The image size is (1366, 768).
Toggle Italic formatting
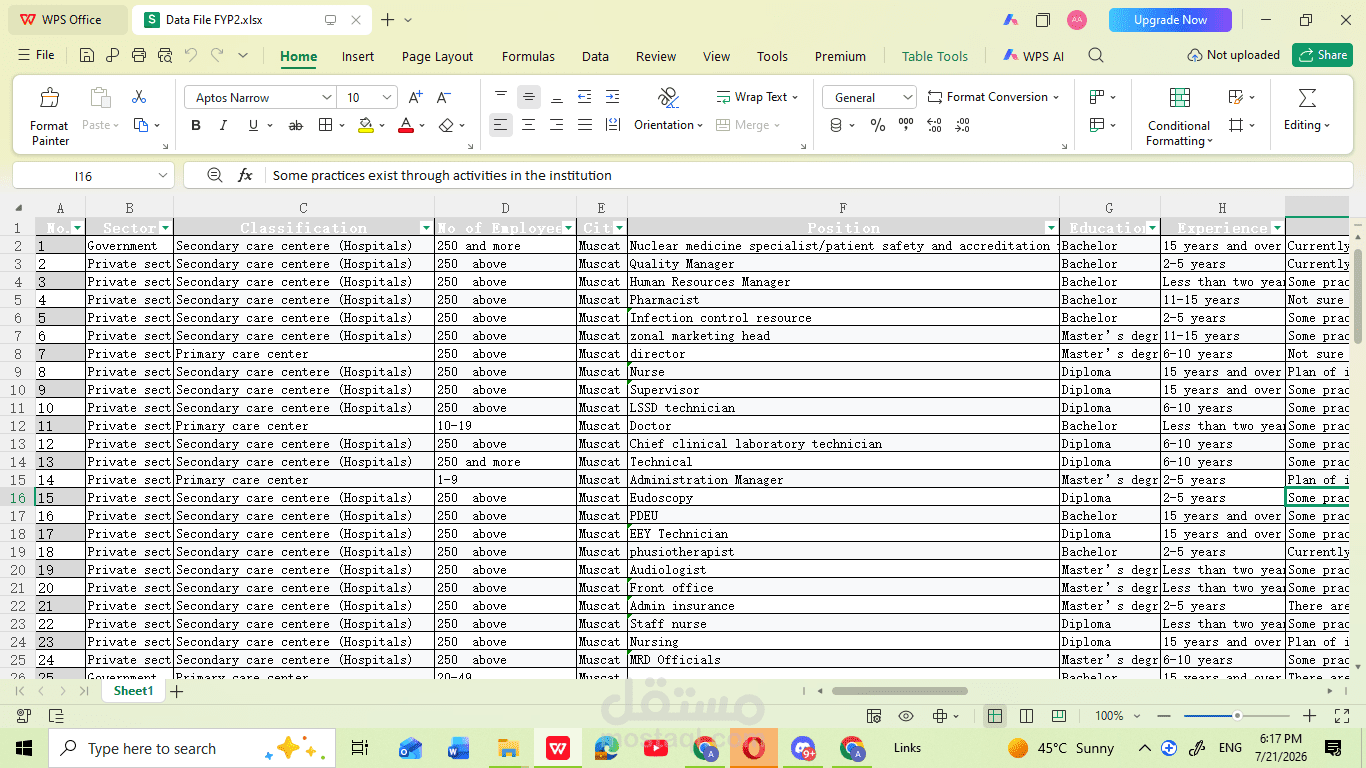pos(223,125)
